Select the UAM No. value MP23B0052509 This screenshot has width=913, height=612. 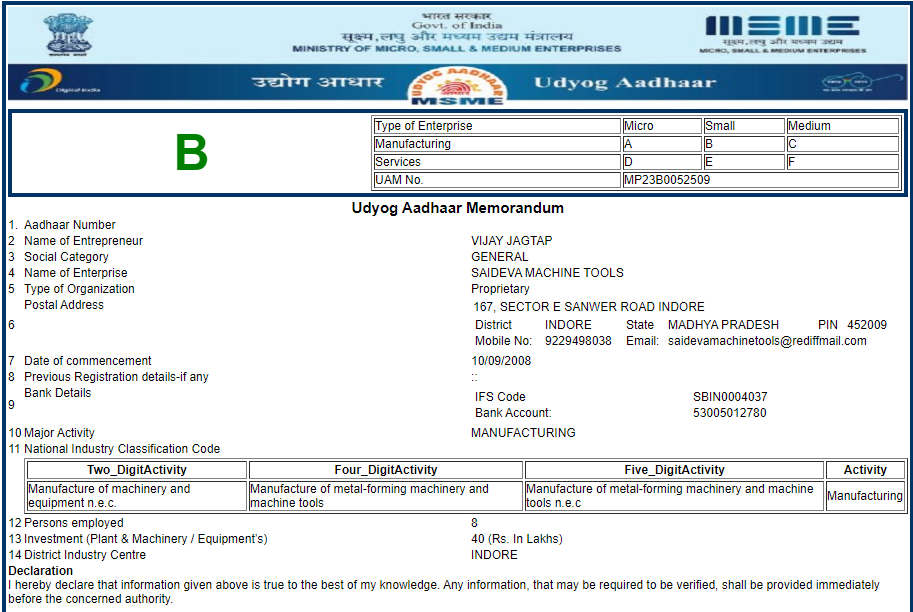click(x=667, y=180)
